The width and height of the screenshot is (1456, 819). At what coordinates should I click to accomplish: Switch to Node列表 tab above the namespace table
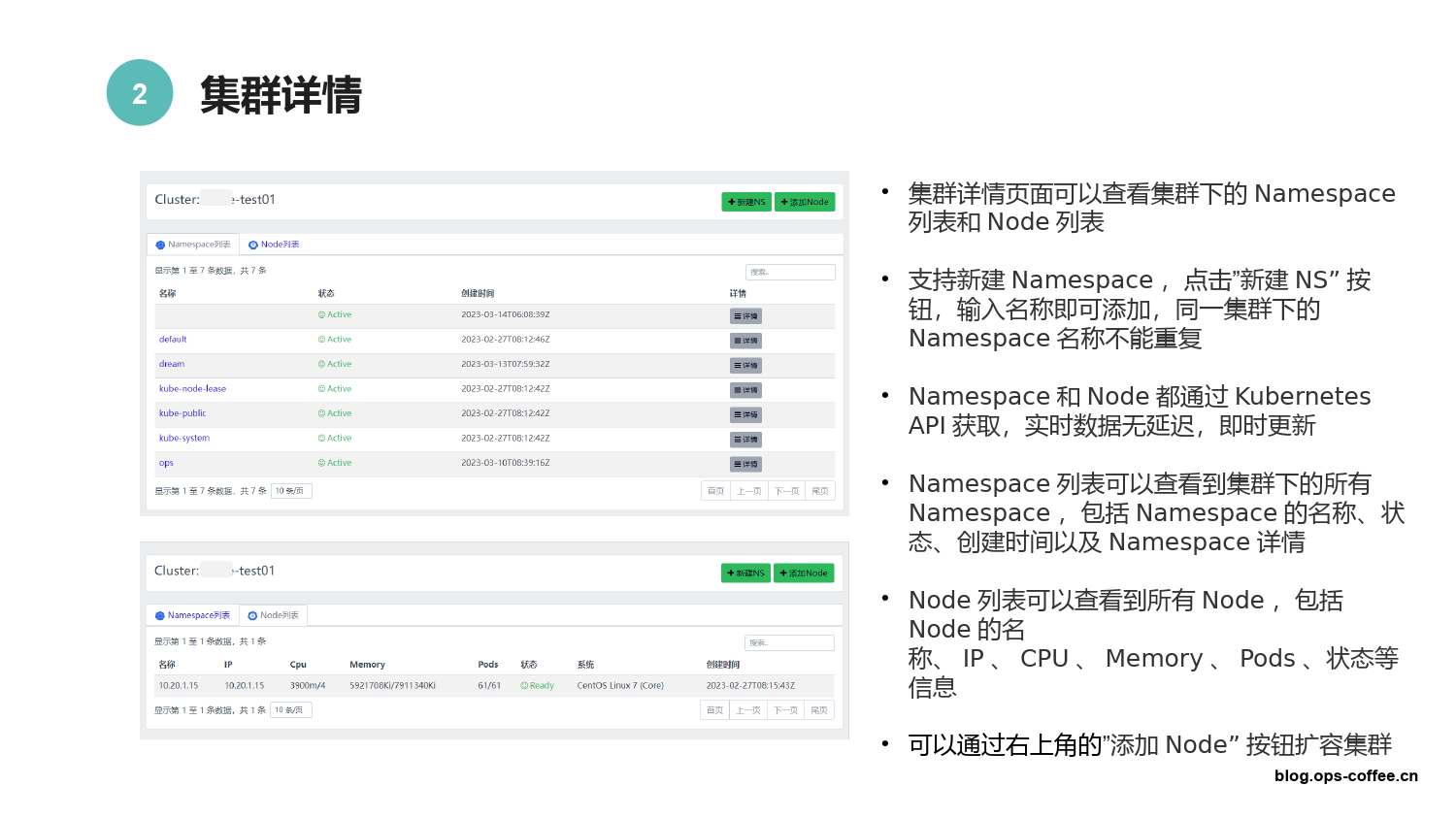tap(274, 245)
